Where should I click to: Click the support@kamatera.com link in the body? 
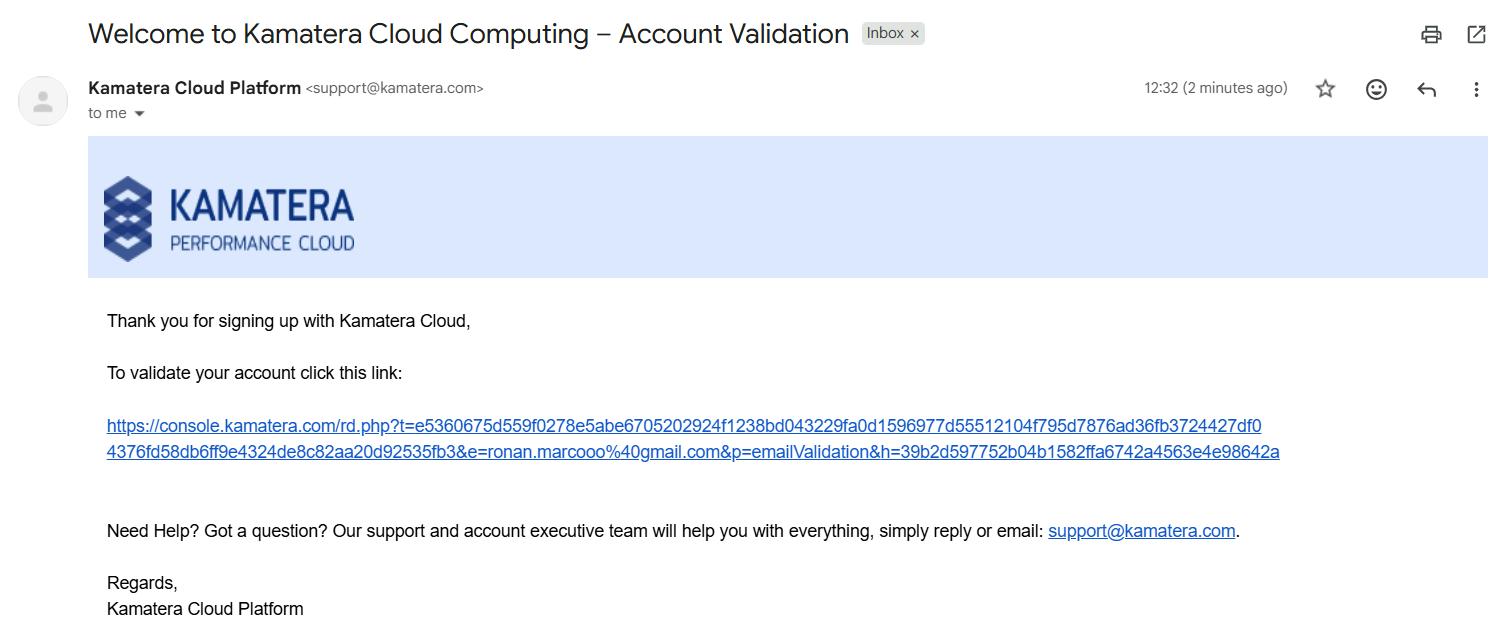point(1141,531)
